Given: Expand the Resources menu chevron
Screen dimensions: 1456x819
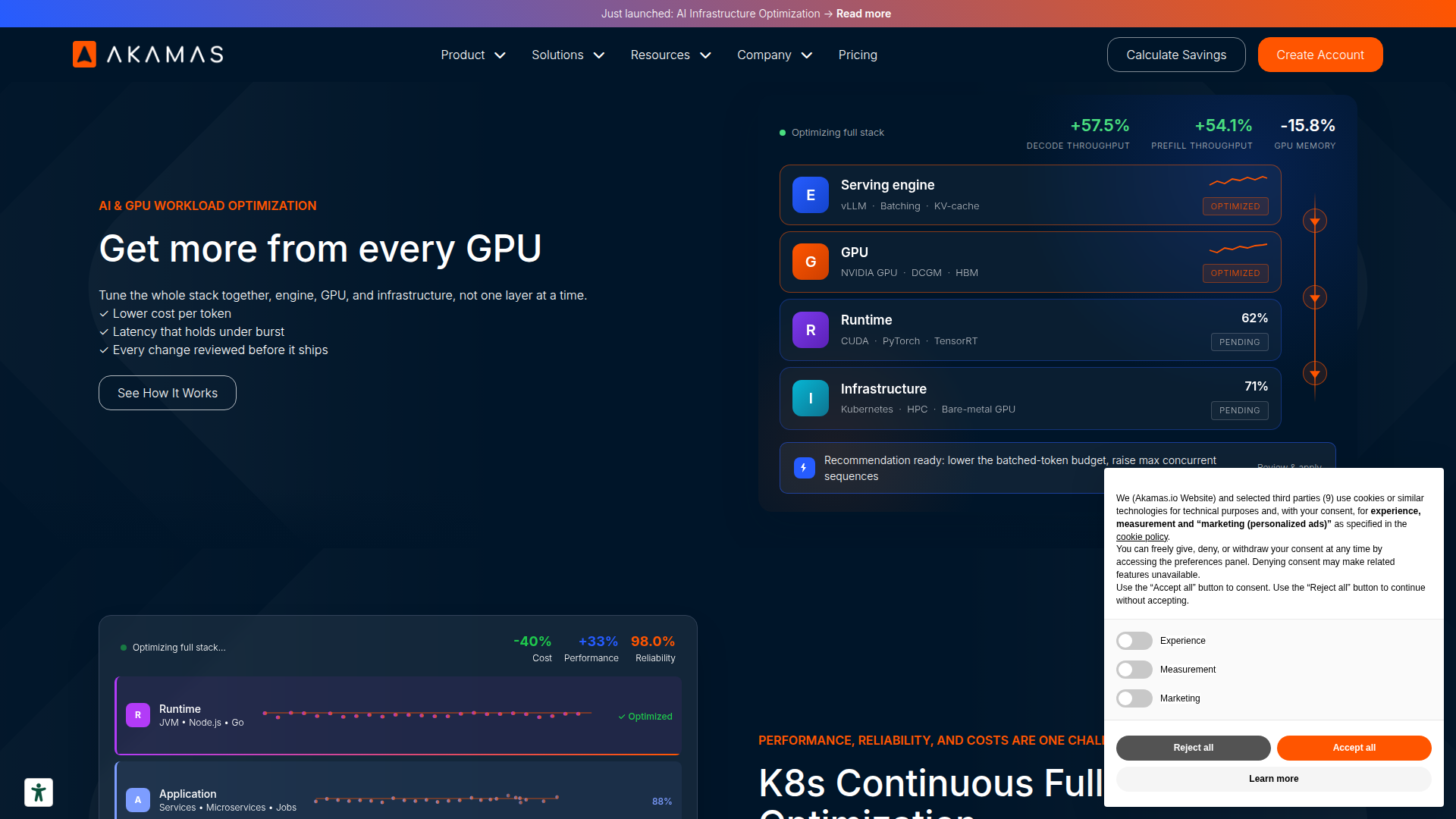Looking at the screenshot, I should coord(705,55).
